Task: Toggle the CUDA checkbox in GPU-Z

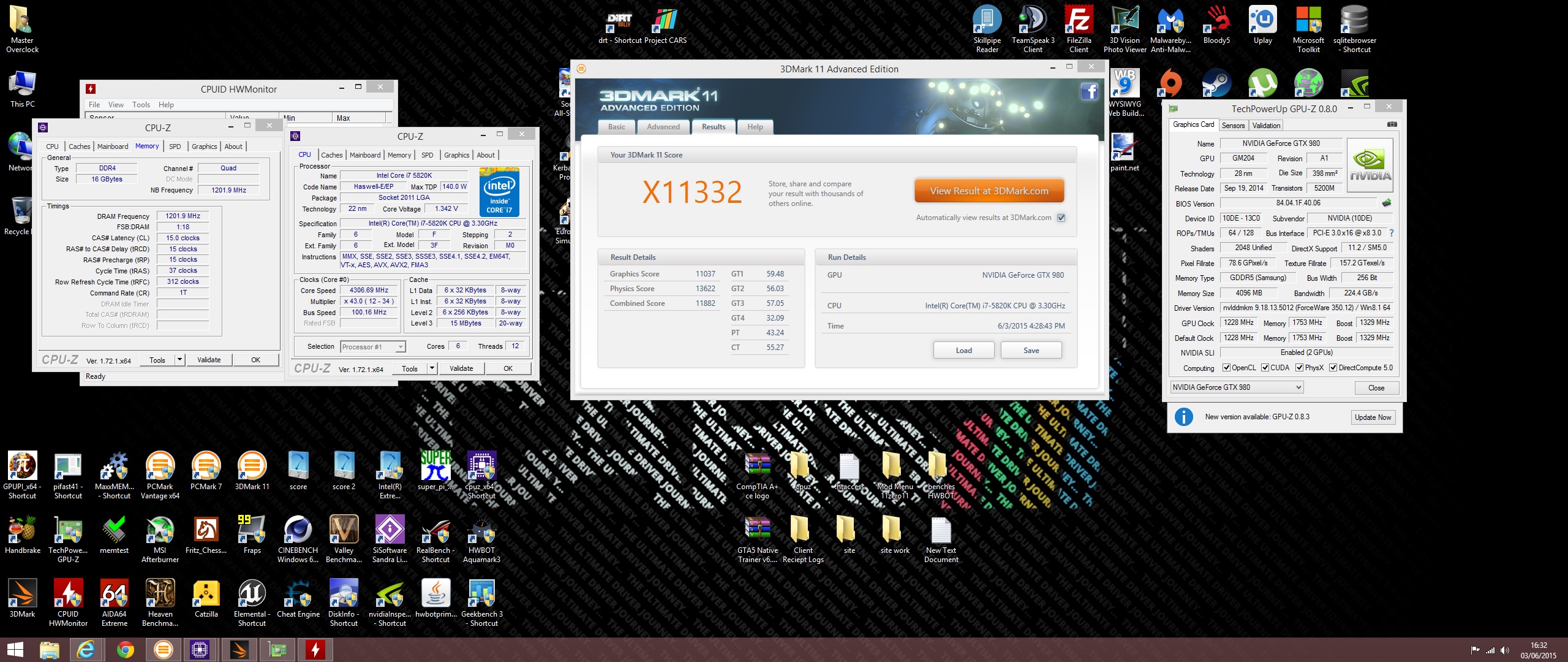Action: (x=1265, y=368)
